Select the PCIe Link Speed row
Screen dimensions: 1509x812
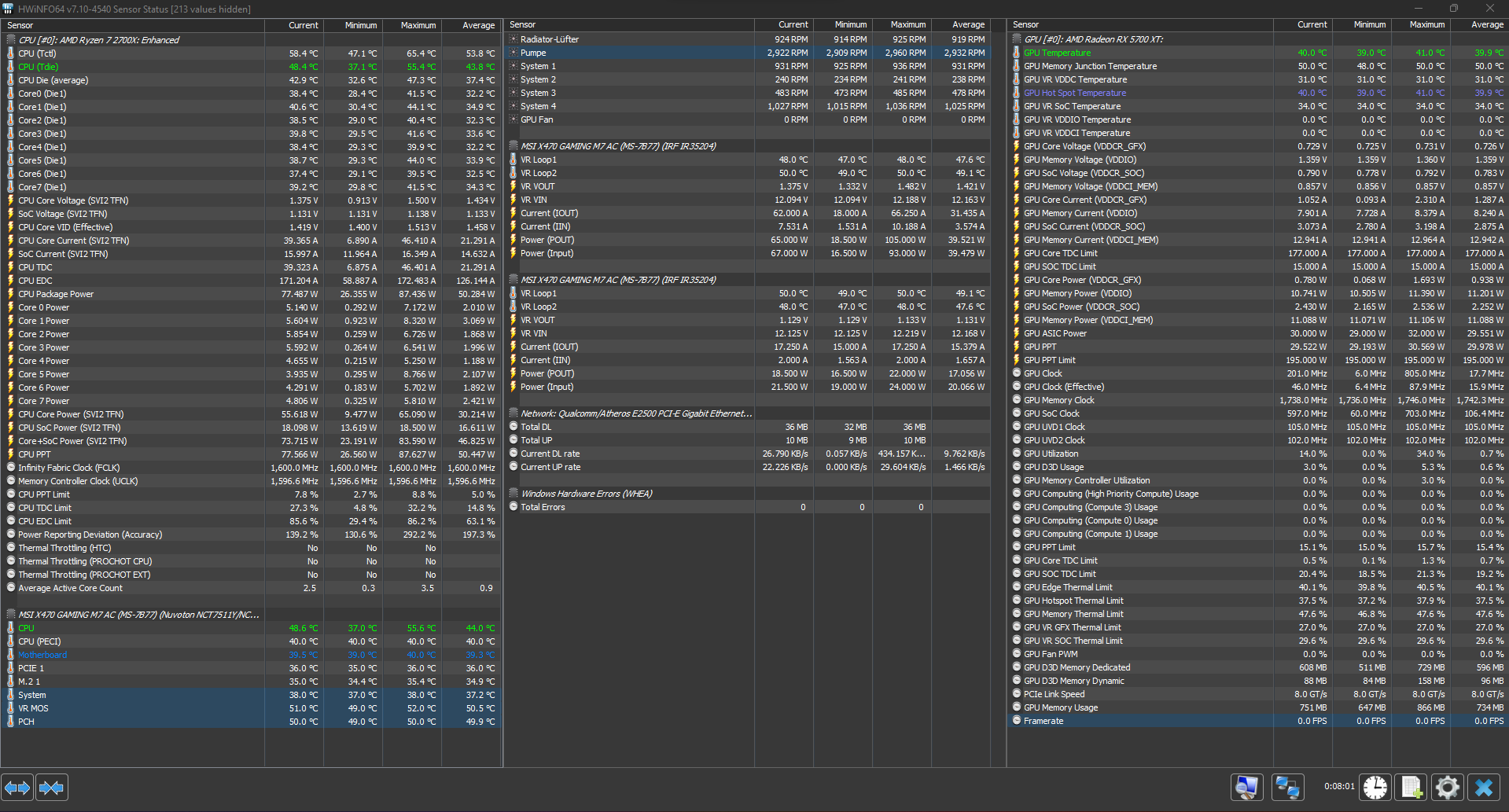[x=1258, y=694]
